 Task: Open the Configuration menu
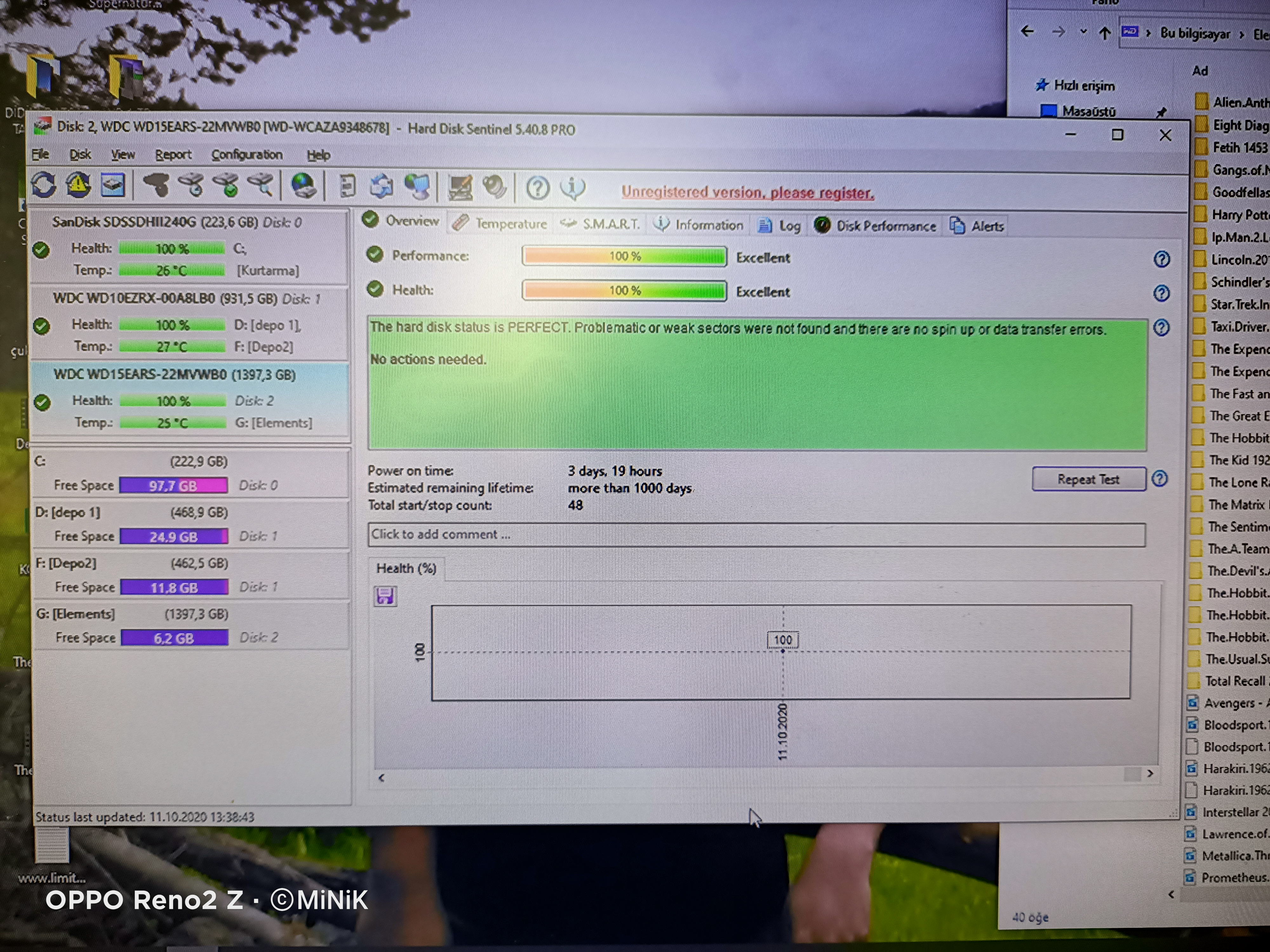(x=247, y=155)
